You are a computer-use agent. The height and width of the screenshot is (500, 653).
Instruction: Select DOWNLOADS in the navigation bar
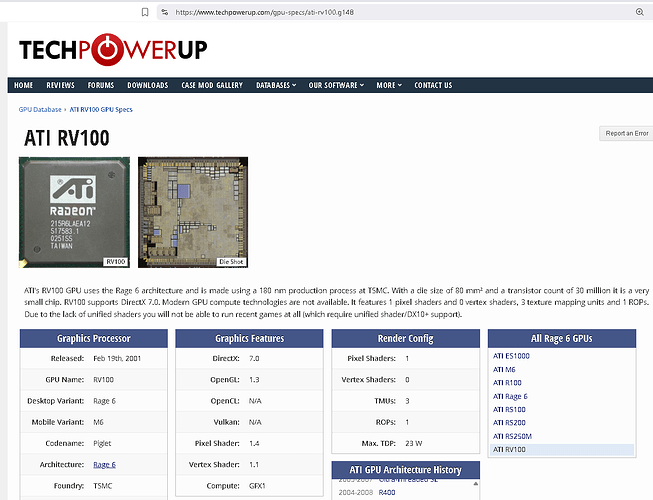(x=148, y=85)
